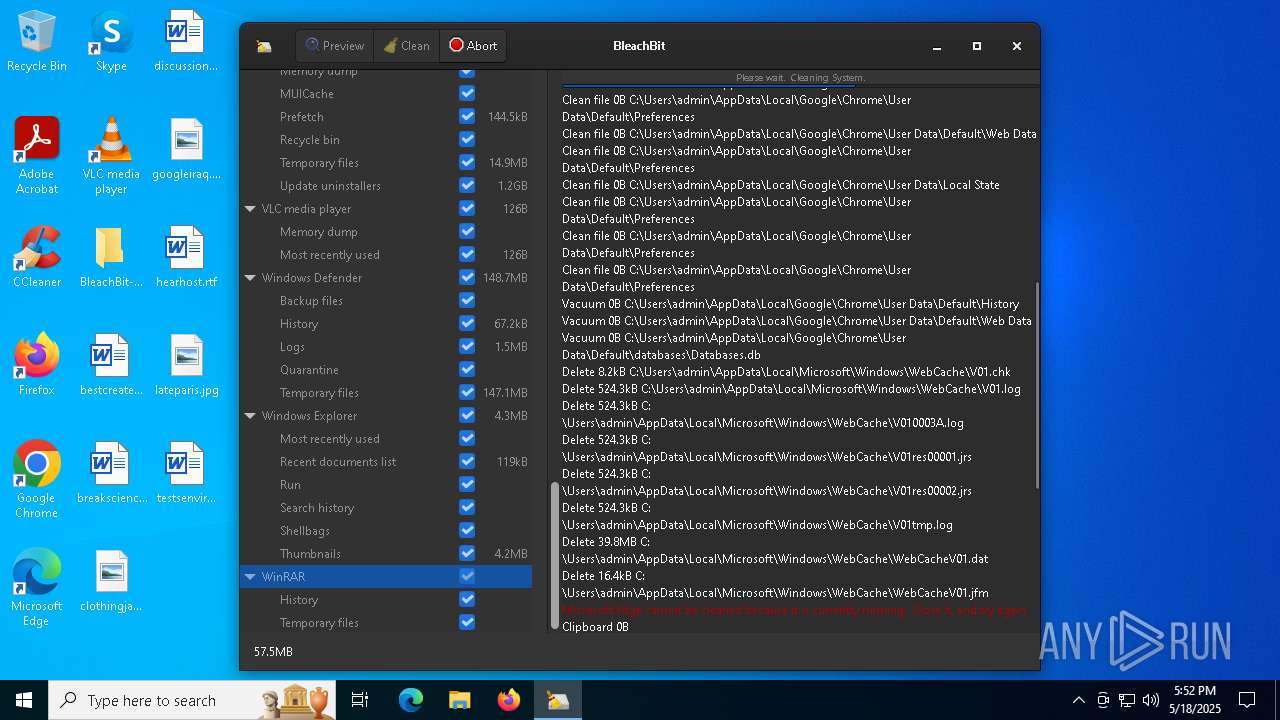Toggle Update uninstallers checkbox
The width and height of the screenshot is (1280, 720).
click(x=467, y=185)
